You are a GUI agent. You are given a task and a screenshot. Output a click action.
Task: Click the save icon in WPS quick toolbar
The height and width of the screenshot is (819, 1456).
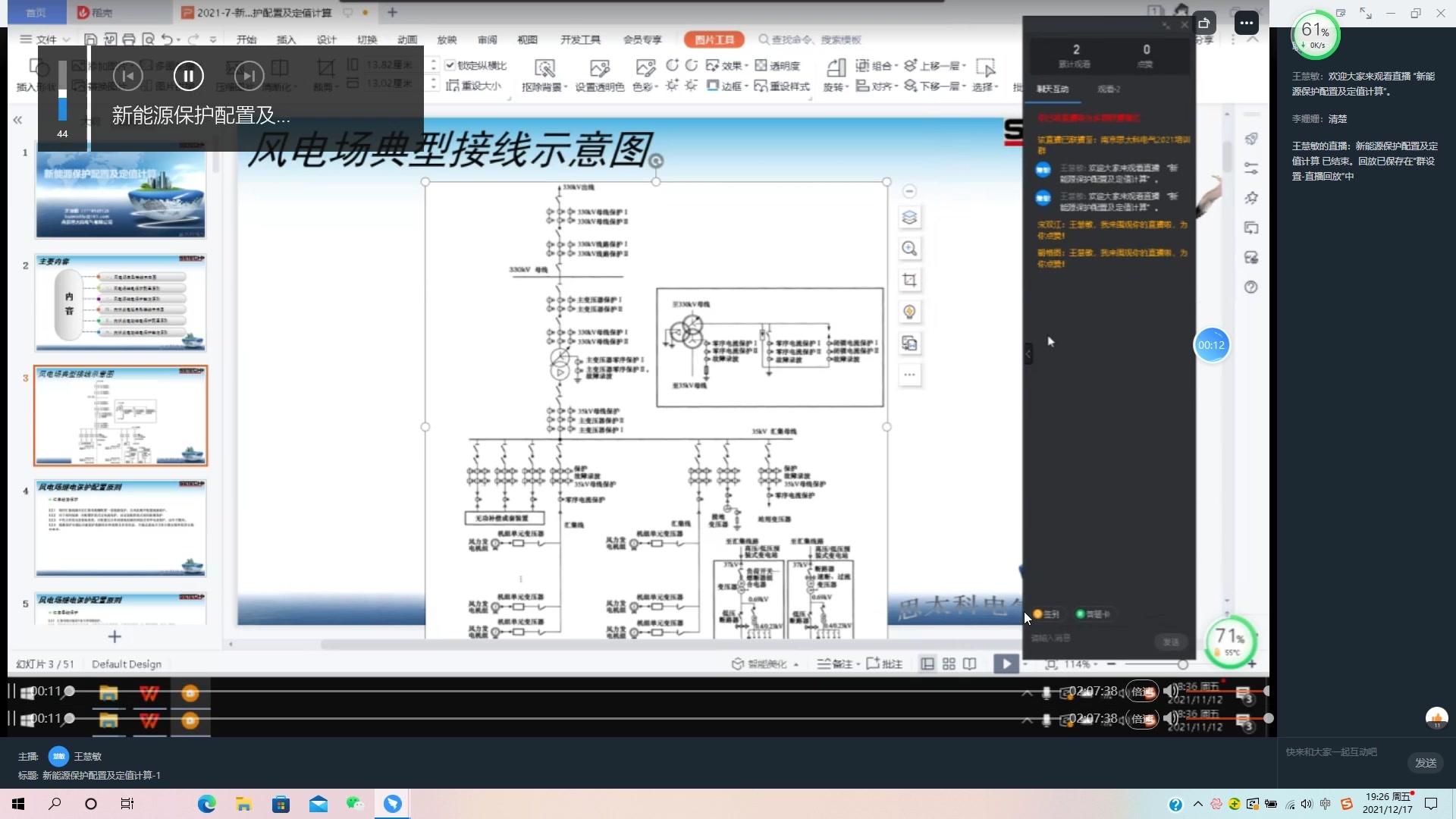click(90, 39)
